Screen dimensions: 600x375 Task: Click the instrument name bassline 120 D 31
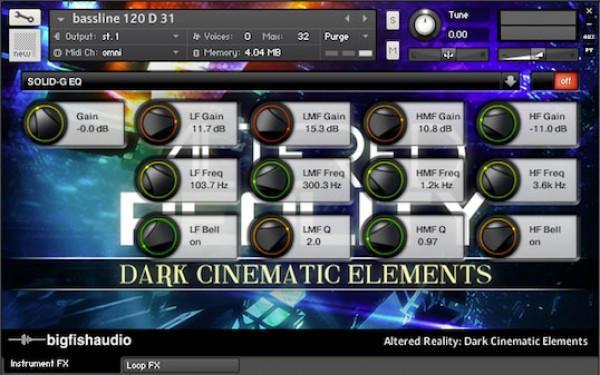pyautogui.click(x=123, y=19)
